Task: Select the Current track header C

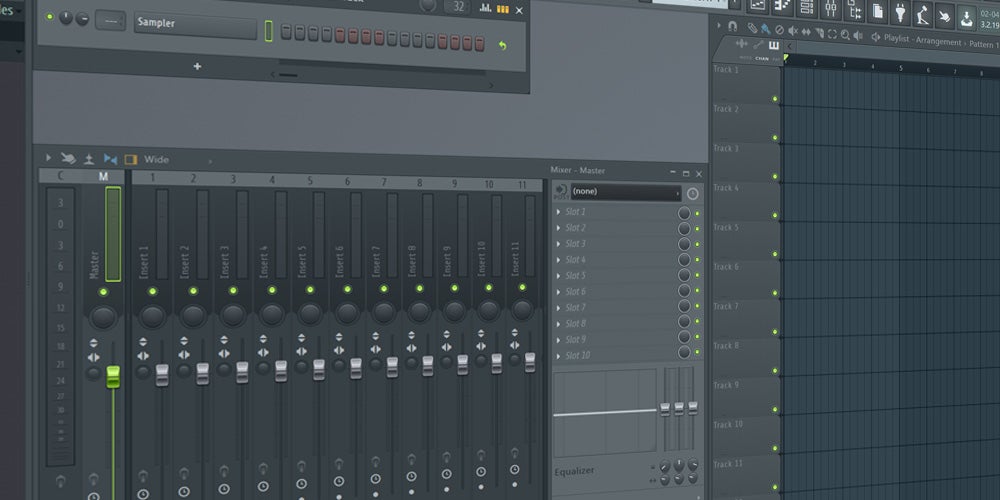Action: point(61,175)
